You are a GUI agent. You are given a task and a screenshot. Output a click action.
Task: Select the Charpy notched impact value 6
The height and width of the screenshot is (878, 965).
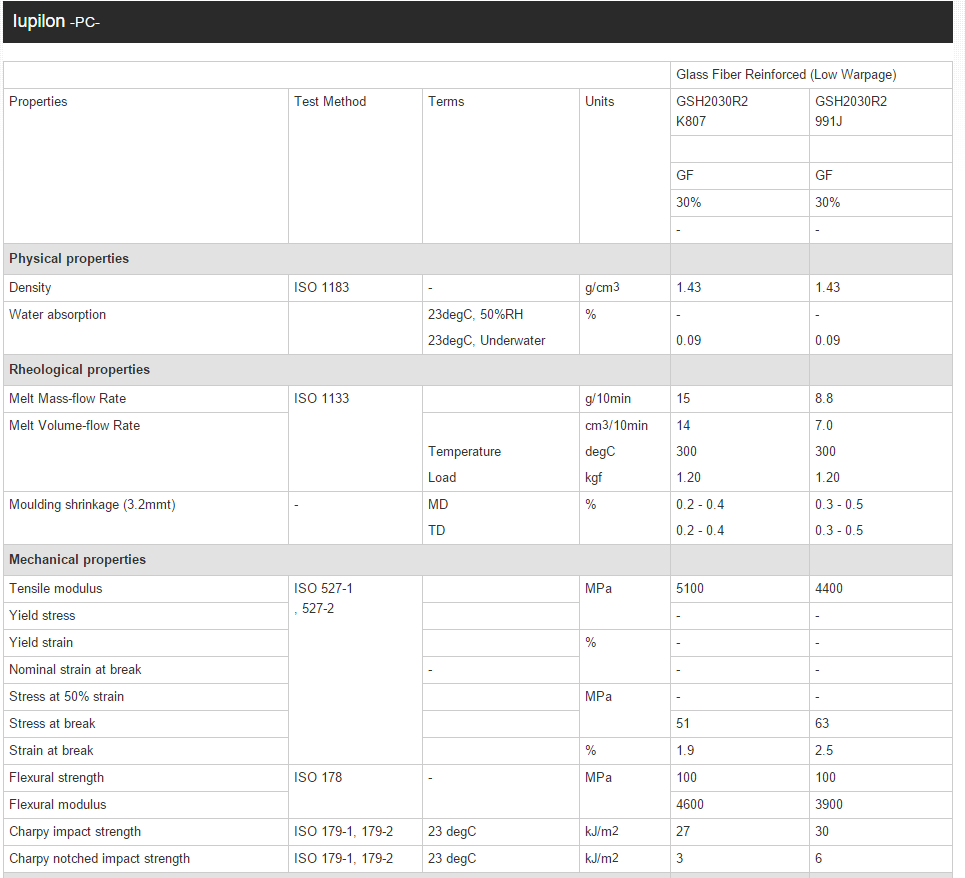pyautogui.click(x=819, y=858)
